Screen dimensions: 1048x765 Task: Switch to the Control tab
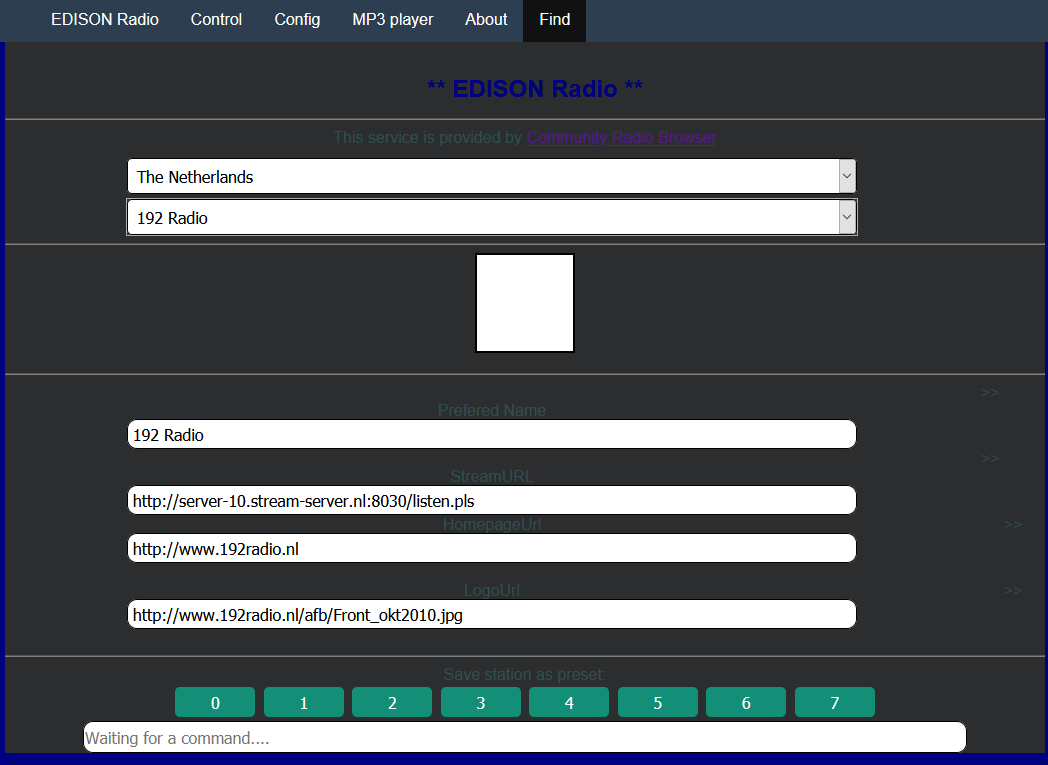coord(216,20)
